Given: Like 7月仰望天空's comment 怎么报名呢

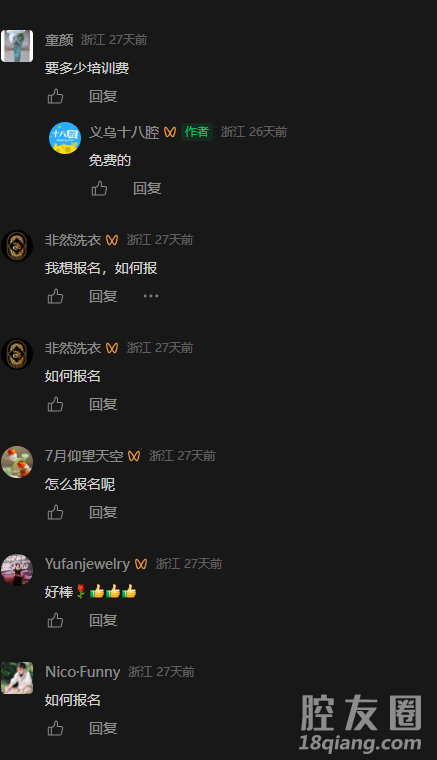Looking at the screenshot, I should tap(55, 512).
